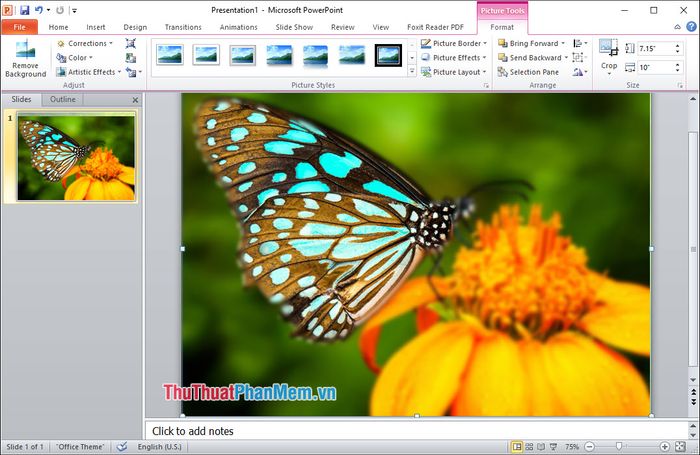Increase picture height with stepper up arrow
The image size is (700, 455).
tap(678, 46)
